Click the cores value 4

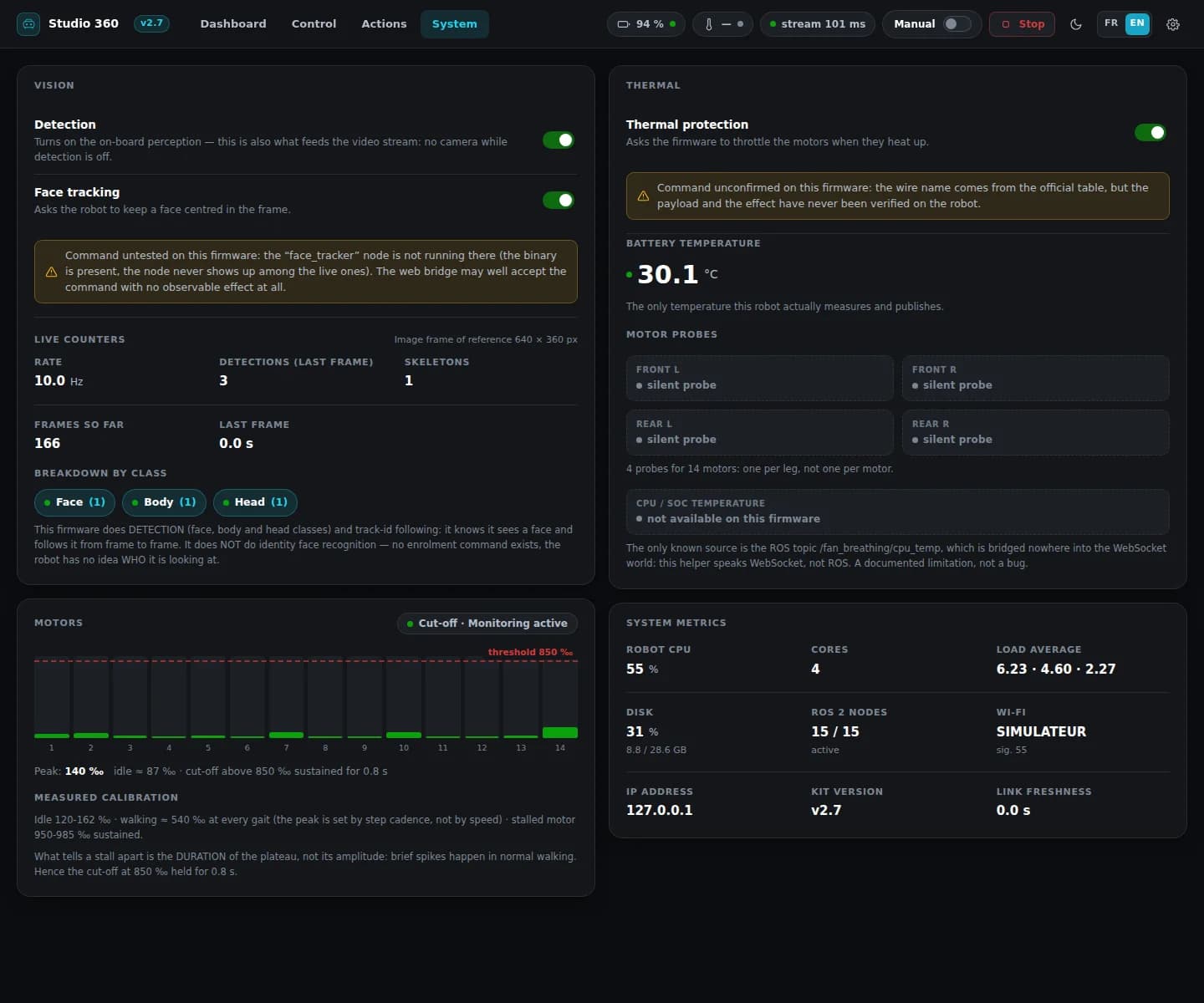tap(815, 670)
